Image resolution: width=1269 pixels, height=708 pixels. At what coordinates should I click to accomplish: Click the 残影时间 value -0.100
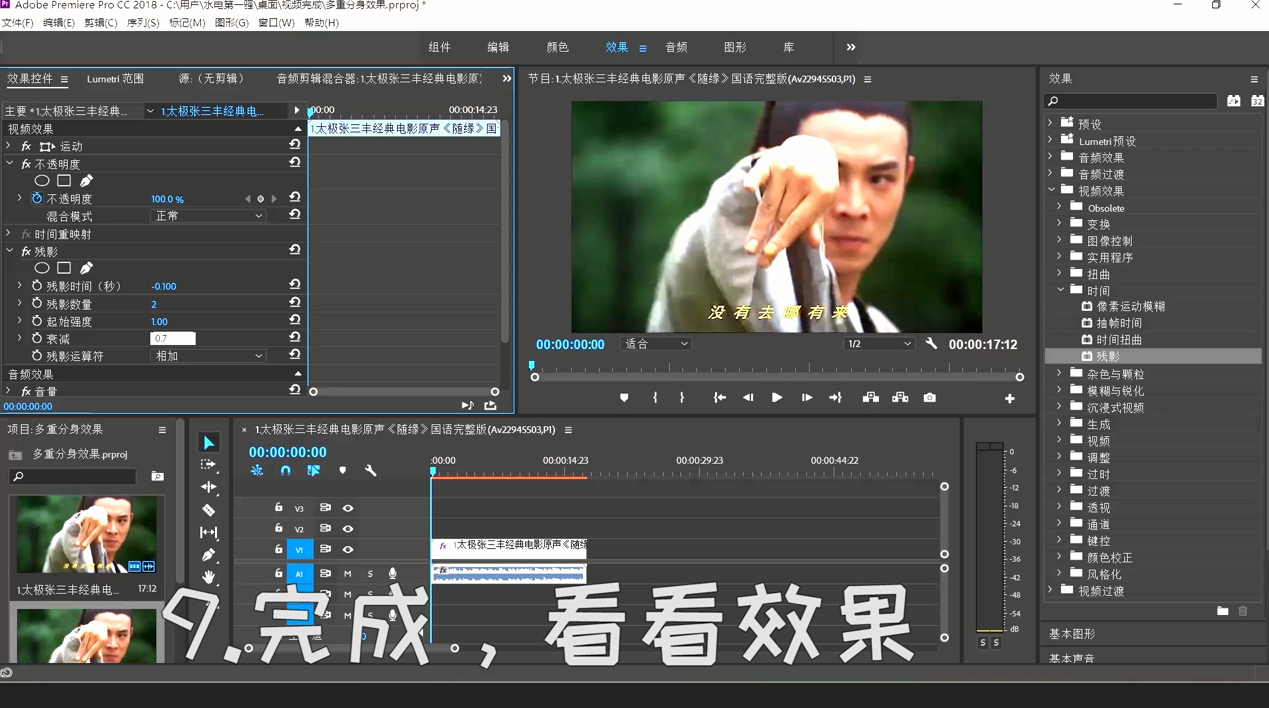click(x=164, y=286)
